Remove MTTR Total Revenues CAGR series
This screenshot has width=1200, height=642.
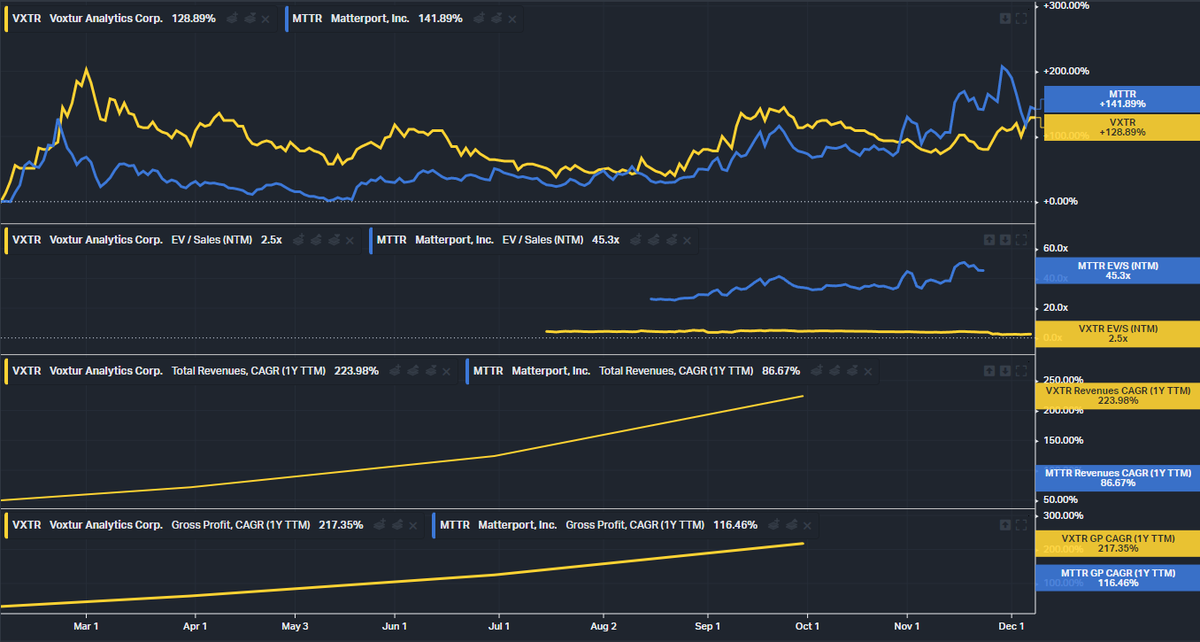(867, 371)
